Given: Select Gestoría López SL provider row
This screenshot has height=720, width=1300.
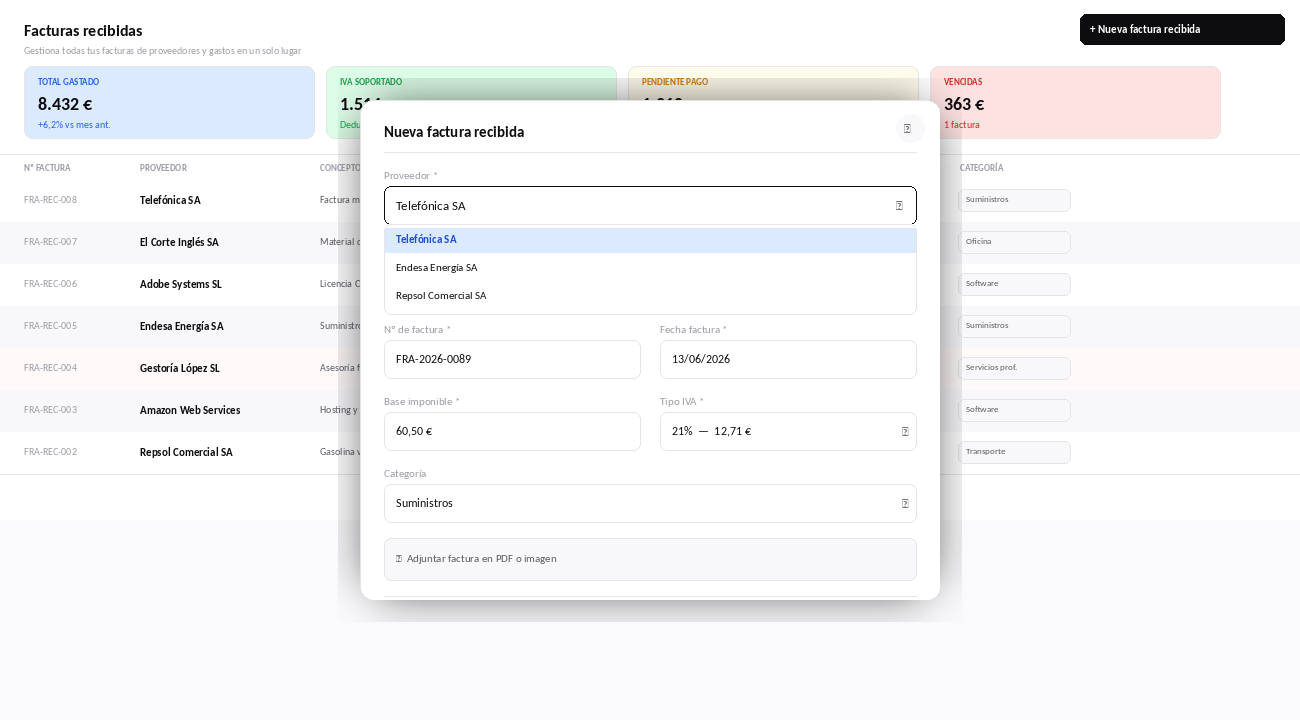Looking at the screenshot, I should click(x=180, y=368).
